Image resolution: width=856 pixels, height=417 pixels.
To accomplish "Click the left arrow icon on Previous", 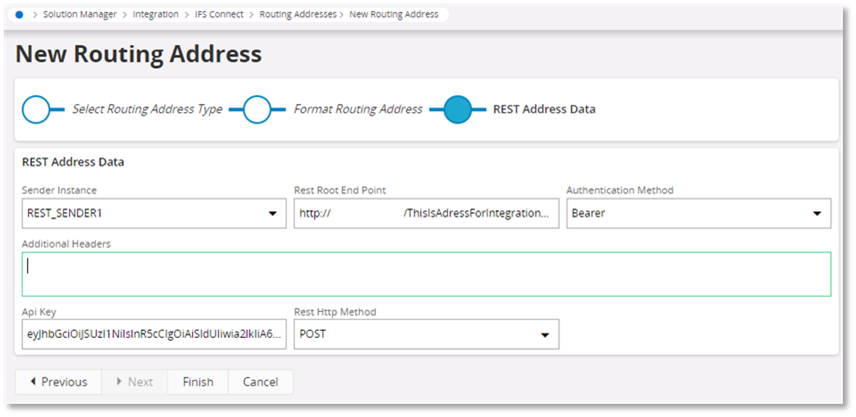I will coord(33,382).
